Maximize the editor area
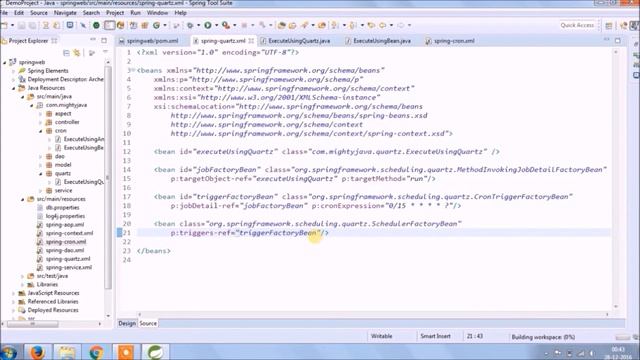Viewport: 640px width, 360px height. (618, 40)
